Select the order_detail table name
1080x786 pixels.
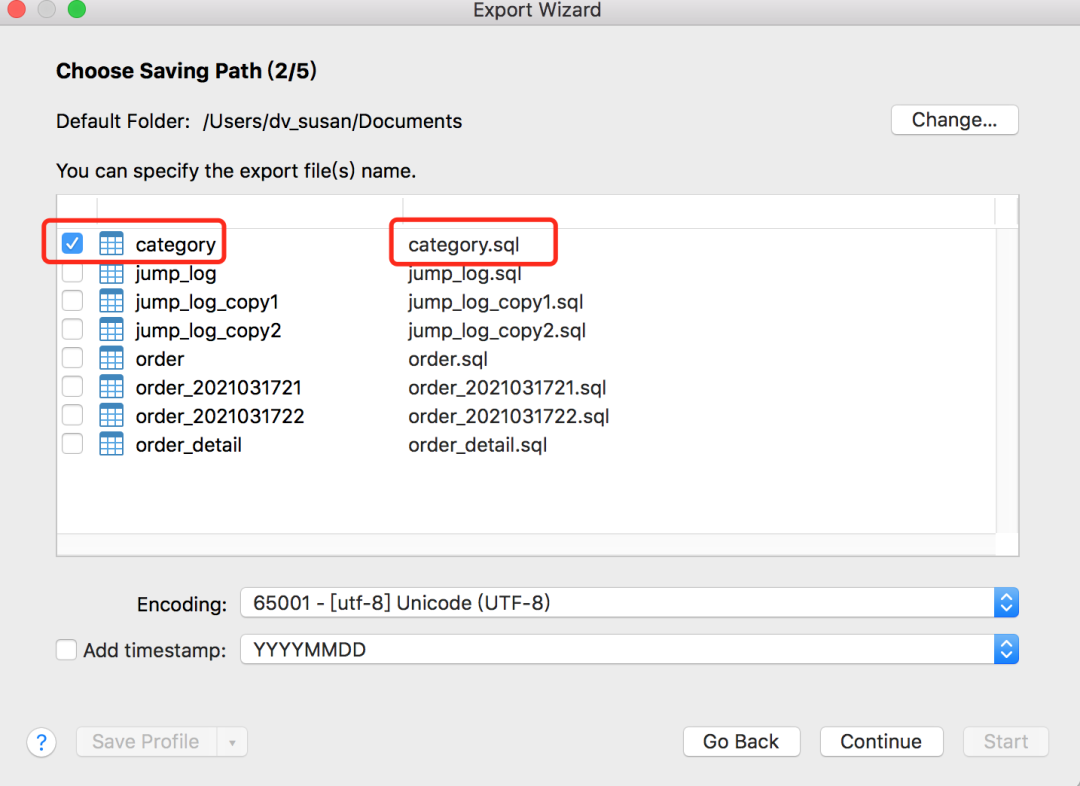pyautogui.click(x=188, y=445)
